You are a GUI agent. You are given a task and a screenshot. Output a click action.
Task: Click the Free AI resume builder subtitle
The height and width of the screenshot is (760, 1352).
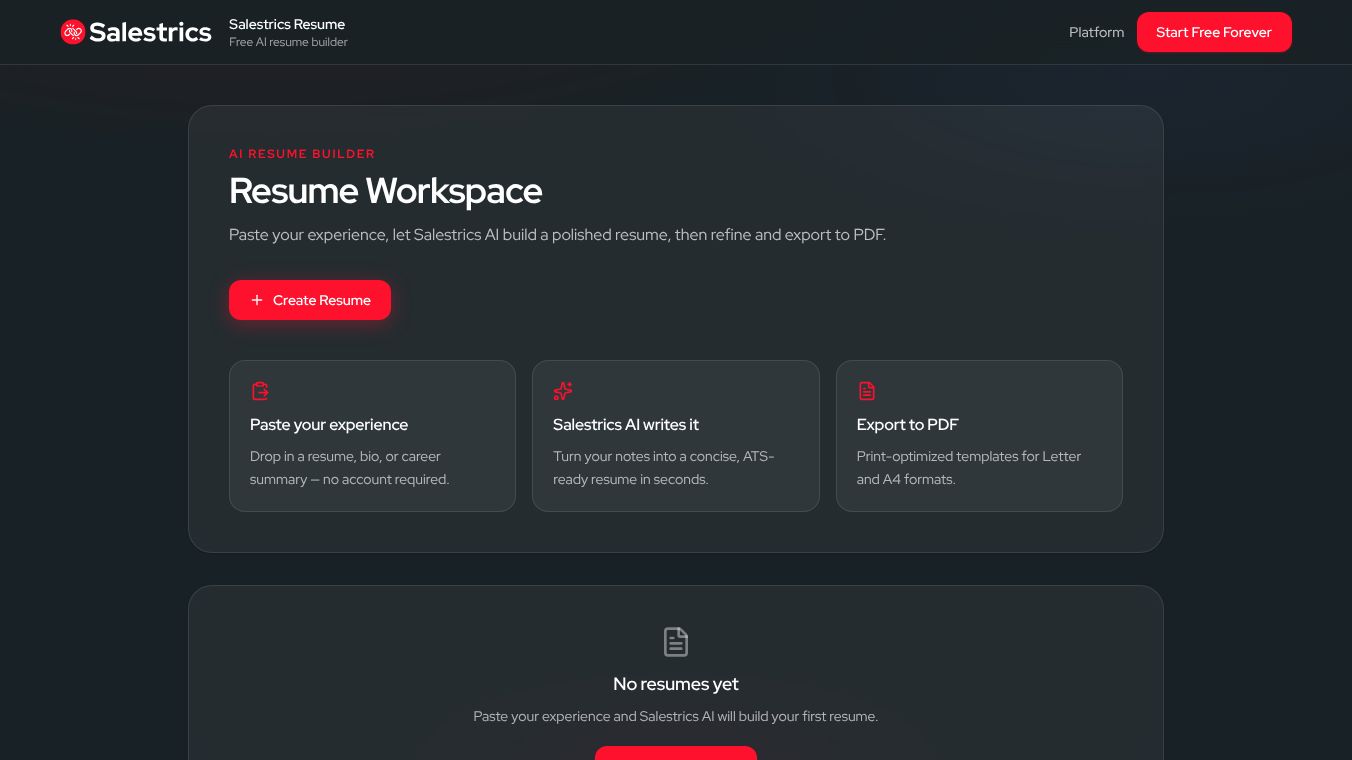(x=288, y=42)
